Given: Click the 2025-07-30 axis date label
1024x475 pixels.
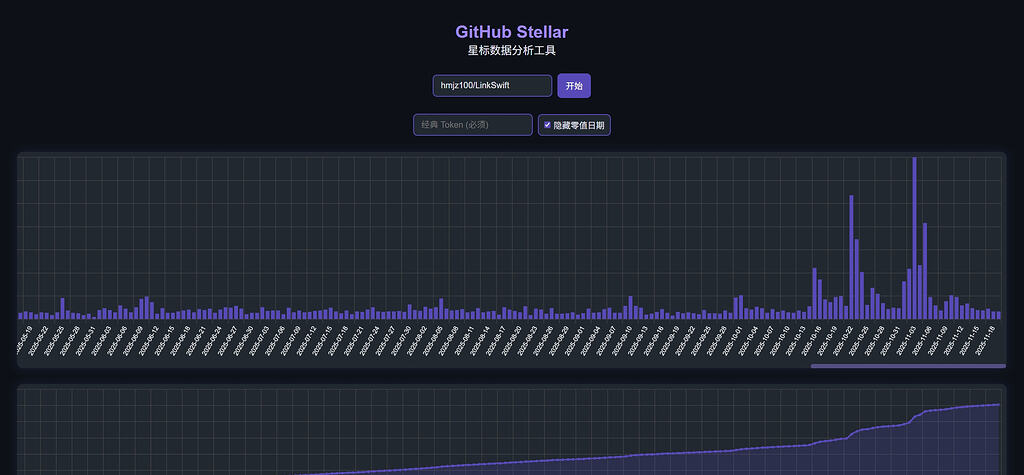Looking at the screenshot, I should (400, 340).
